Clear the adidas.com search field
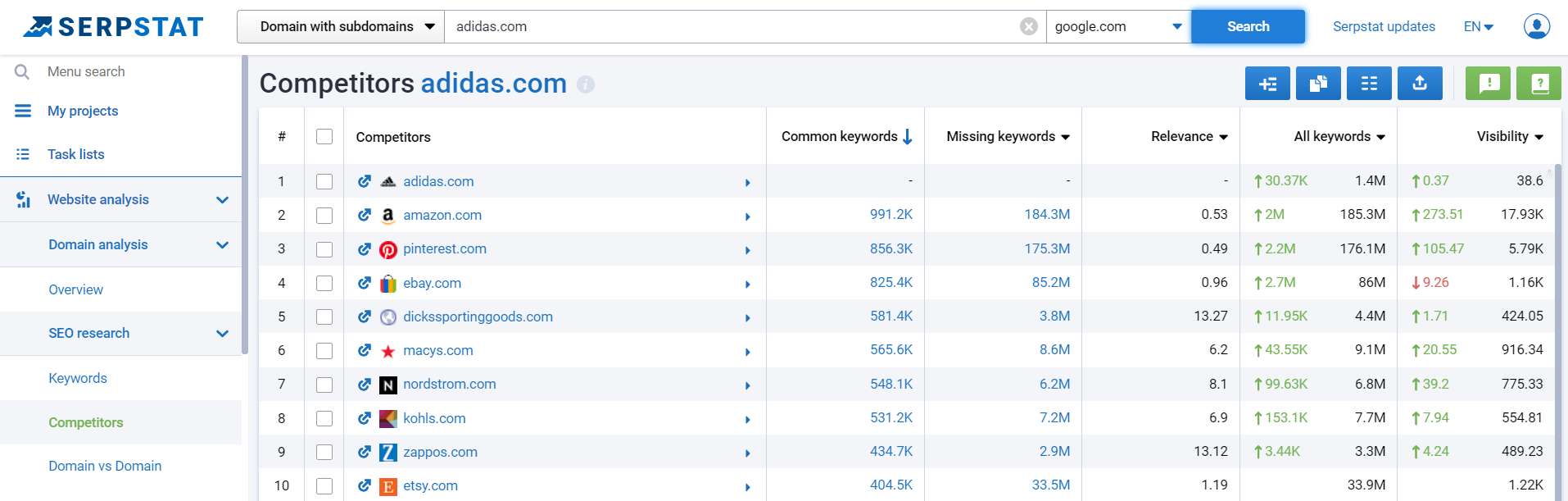 coord(1029,26)
